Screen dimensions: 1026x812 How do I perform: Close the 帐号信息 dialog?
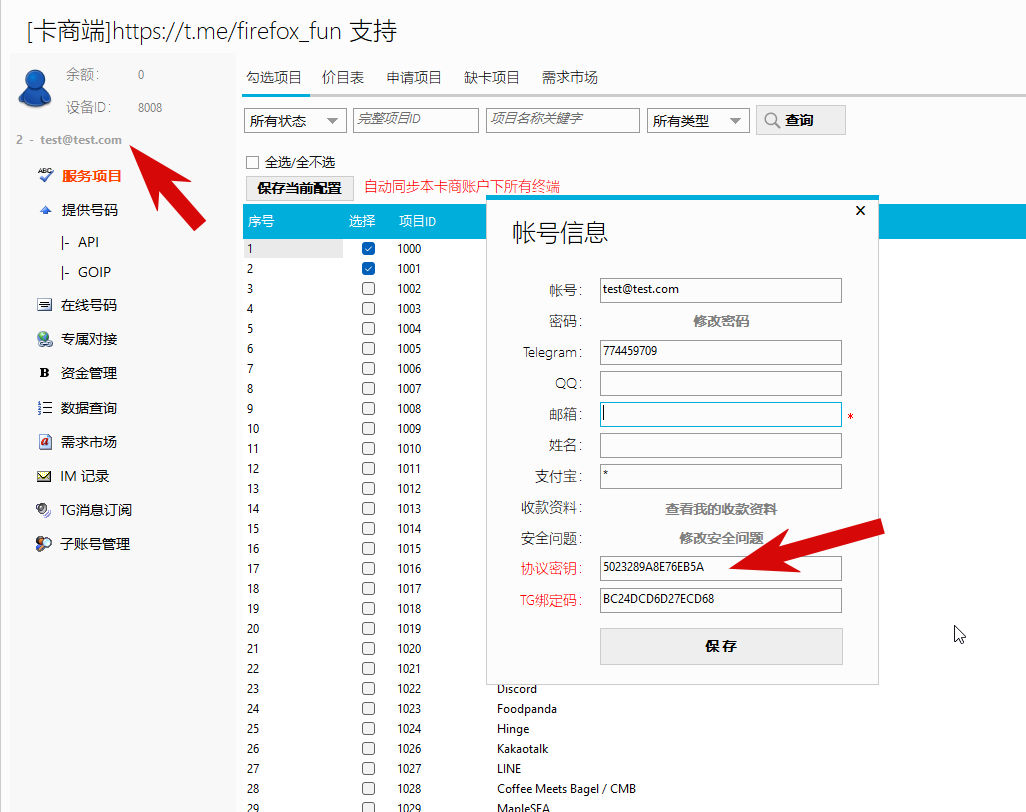[860, 211]
